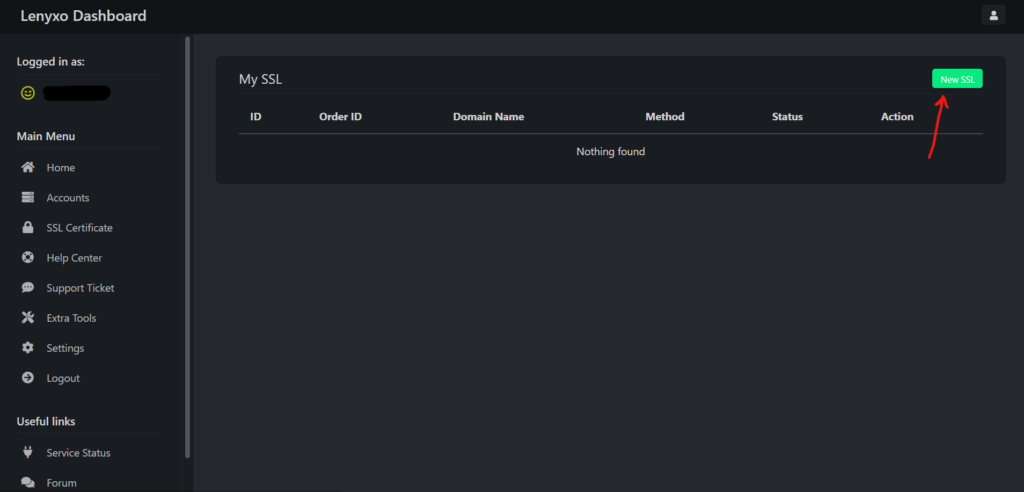Click the Help Center lifebuoy icon
Image resolution: width=1024 pixels, height=492 pixels.
(27, 257)
